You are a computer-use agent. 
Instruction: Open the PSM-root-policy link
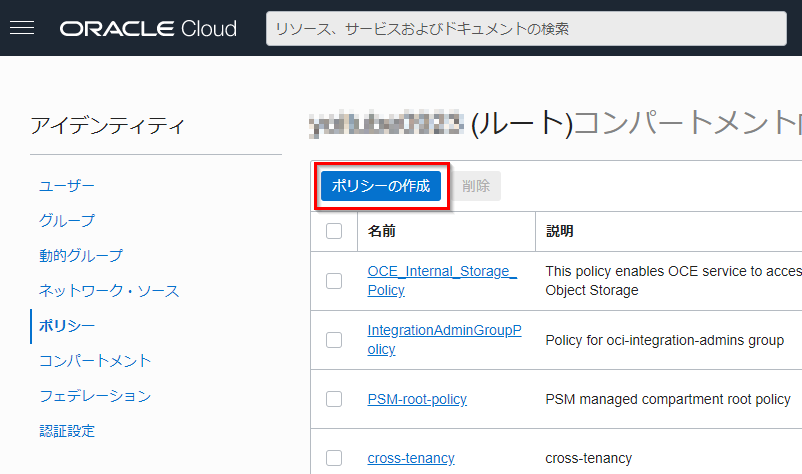click(x=417, y=399)
